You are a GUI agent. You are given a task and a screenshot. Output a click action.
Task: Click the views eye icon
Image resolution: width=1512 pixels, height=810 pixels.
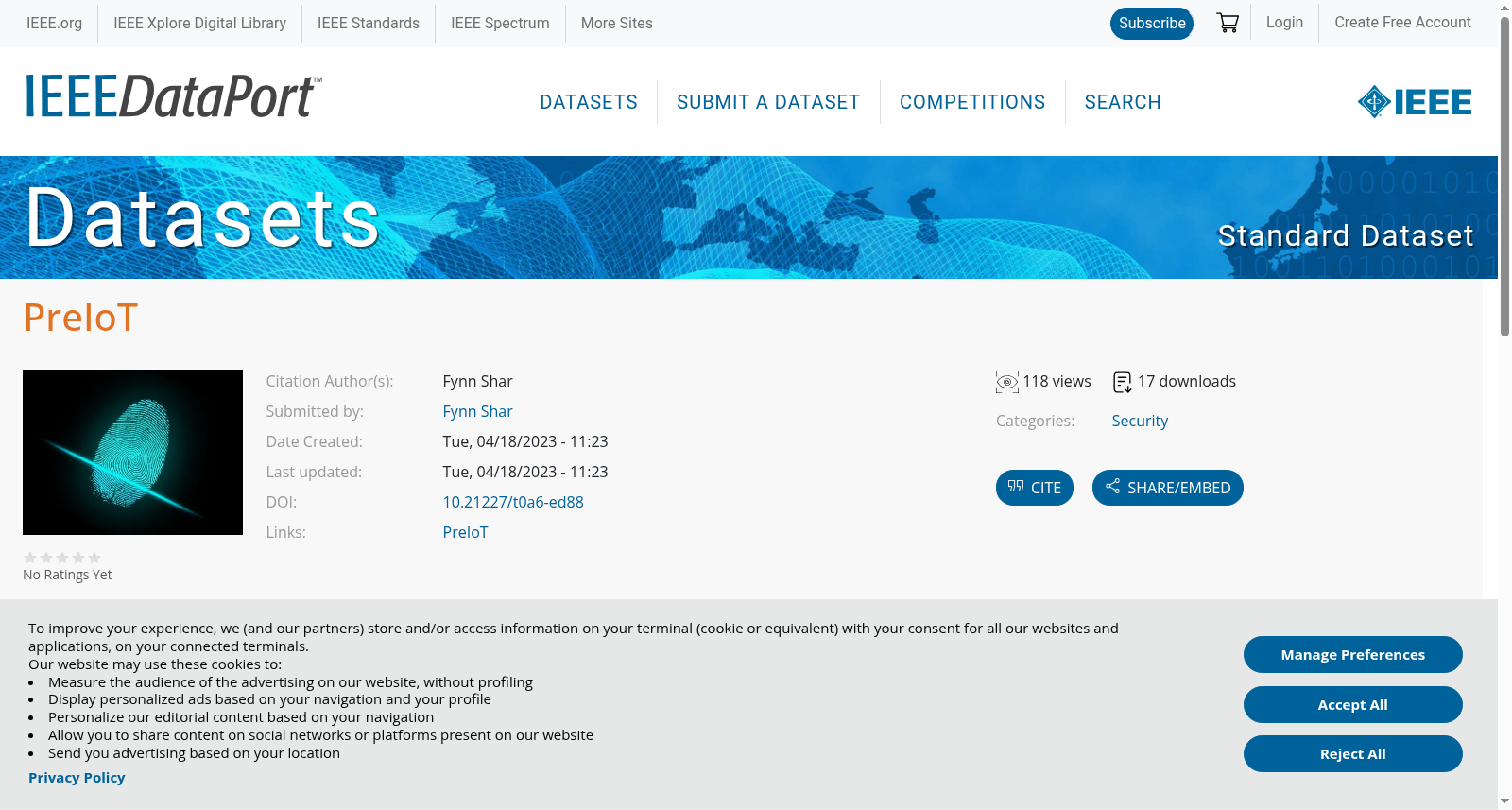(1007, 382)
